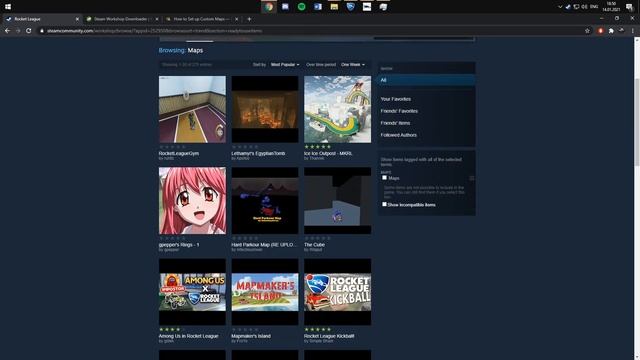Close the Steam Workshop Downloader tab
The image size is (640, 360).
(157, 19)
